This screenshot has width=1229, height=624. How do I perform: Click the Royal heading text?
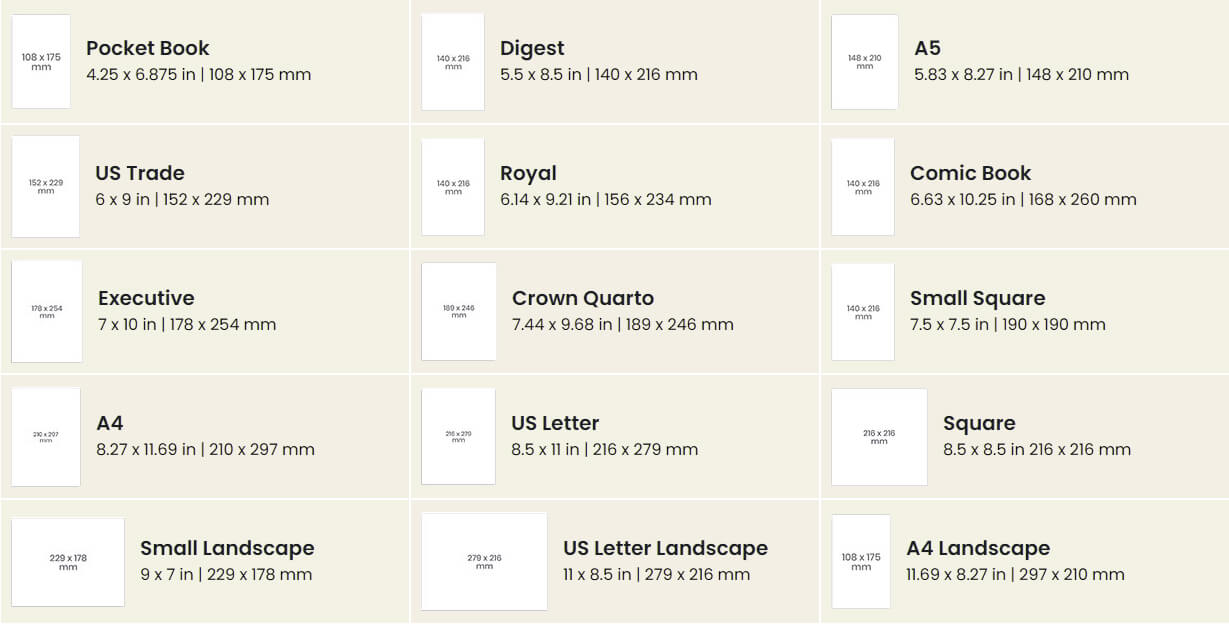[528, 173]
